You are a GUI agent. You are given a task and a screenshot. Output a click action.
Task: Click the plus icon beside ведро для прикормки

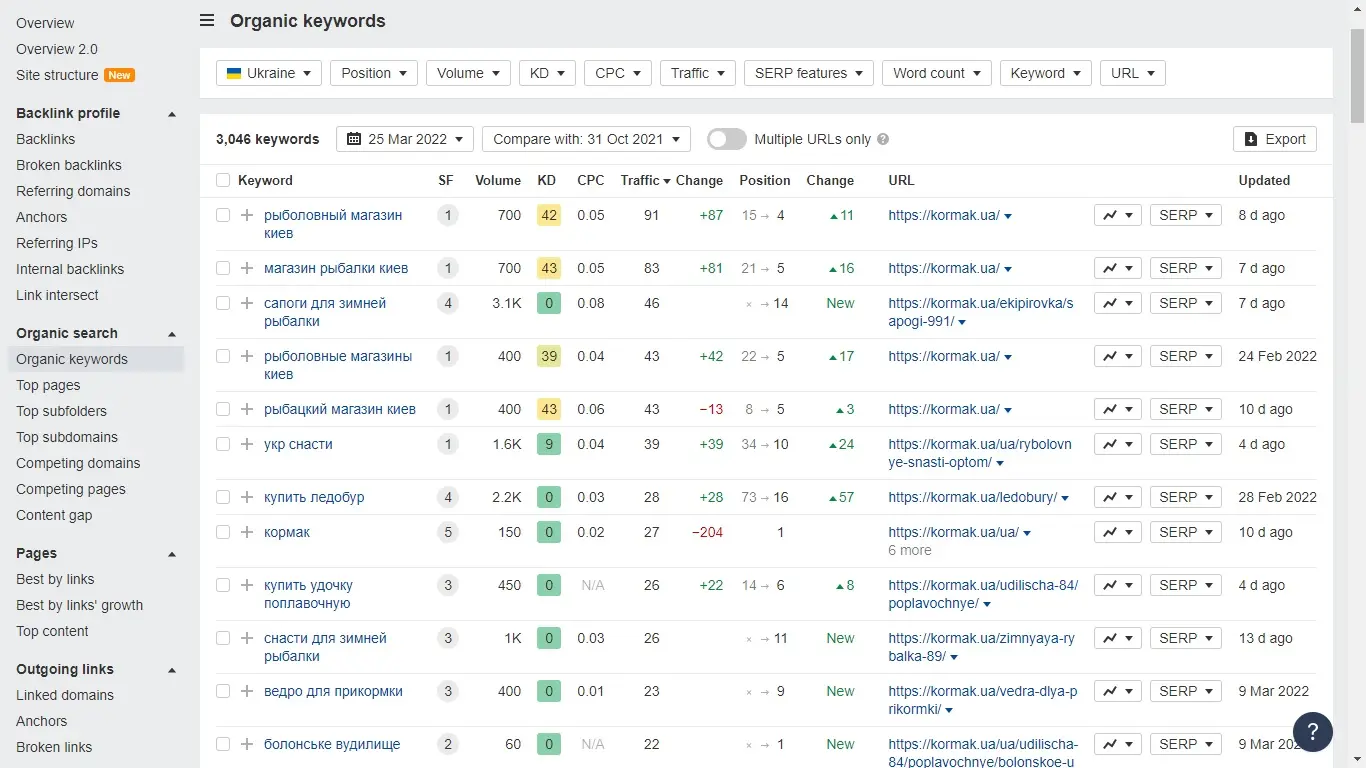click(x=247, y=691)
